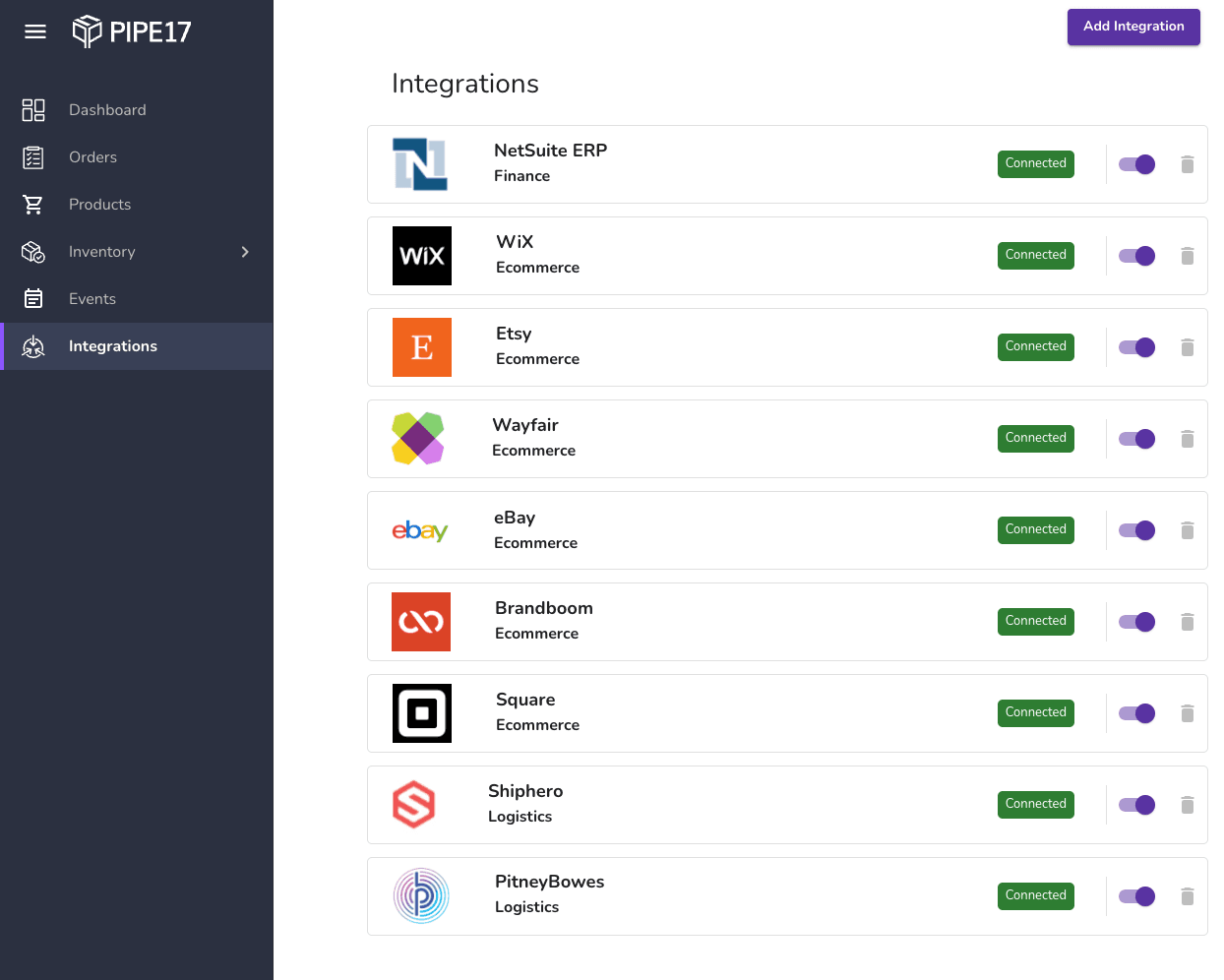The width and height of the screenshot is (1224, 980).
Task: Switch off the eBay integration
Action: click(1136, 530)
